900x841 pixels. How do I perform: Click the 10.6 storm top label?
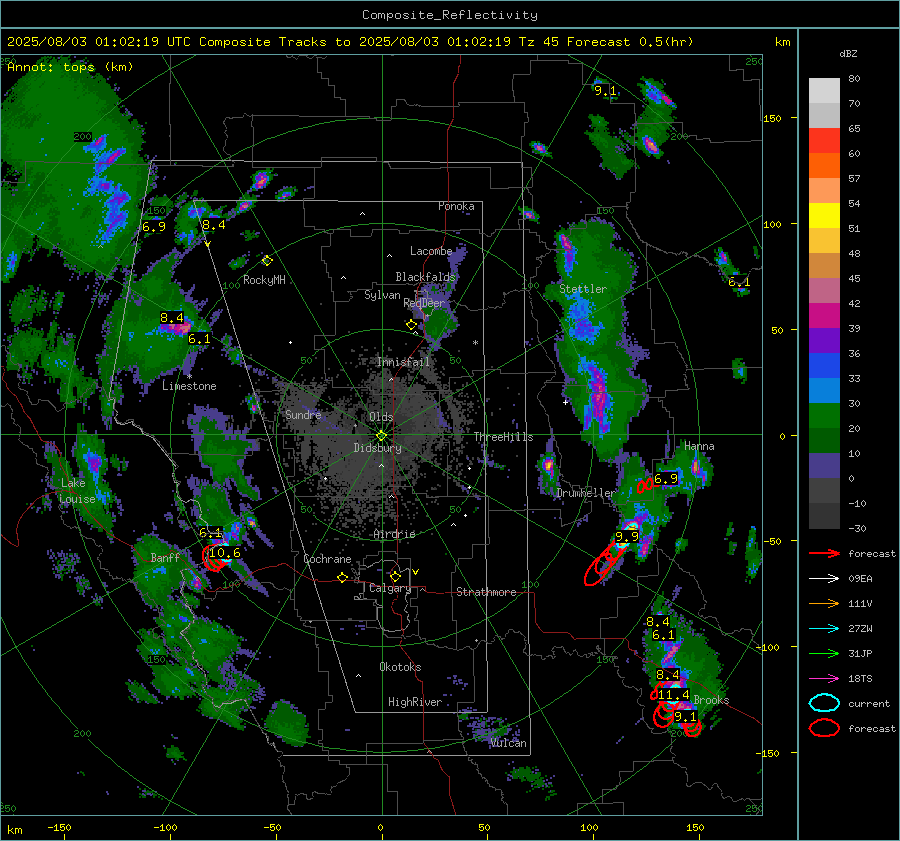coord(224,553)
